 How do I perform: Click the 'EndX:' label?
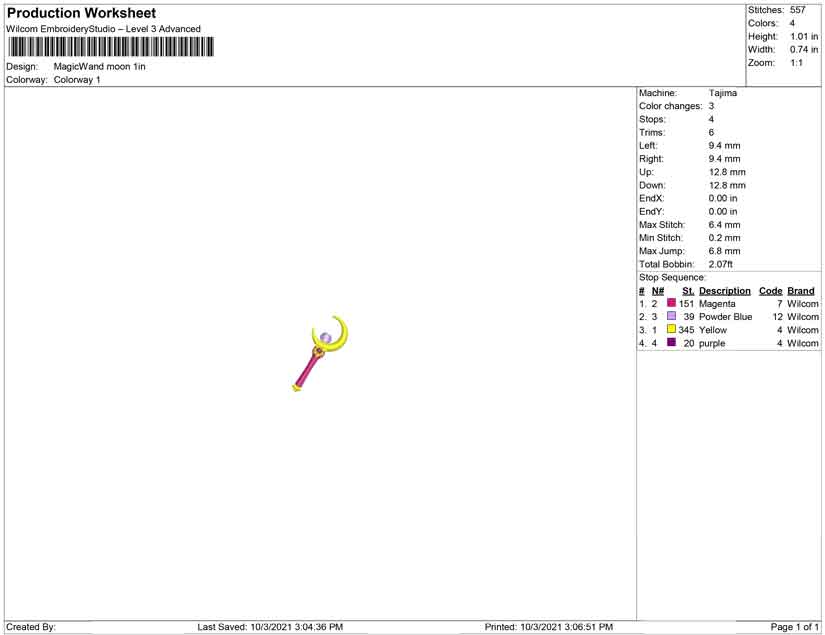(x=651, y=198)
